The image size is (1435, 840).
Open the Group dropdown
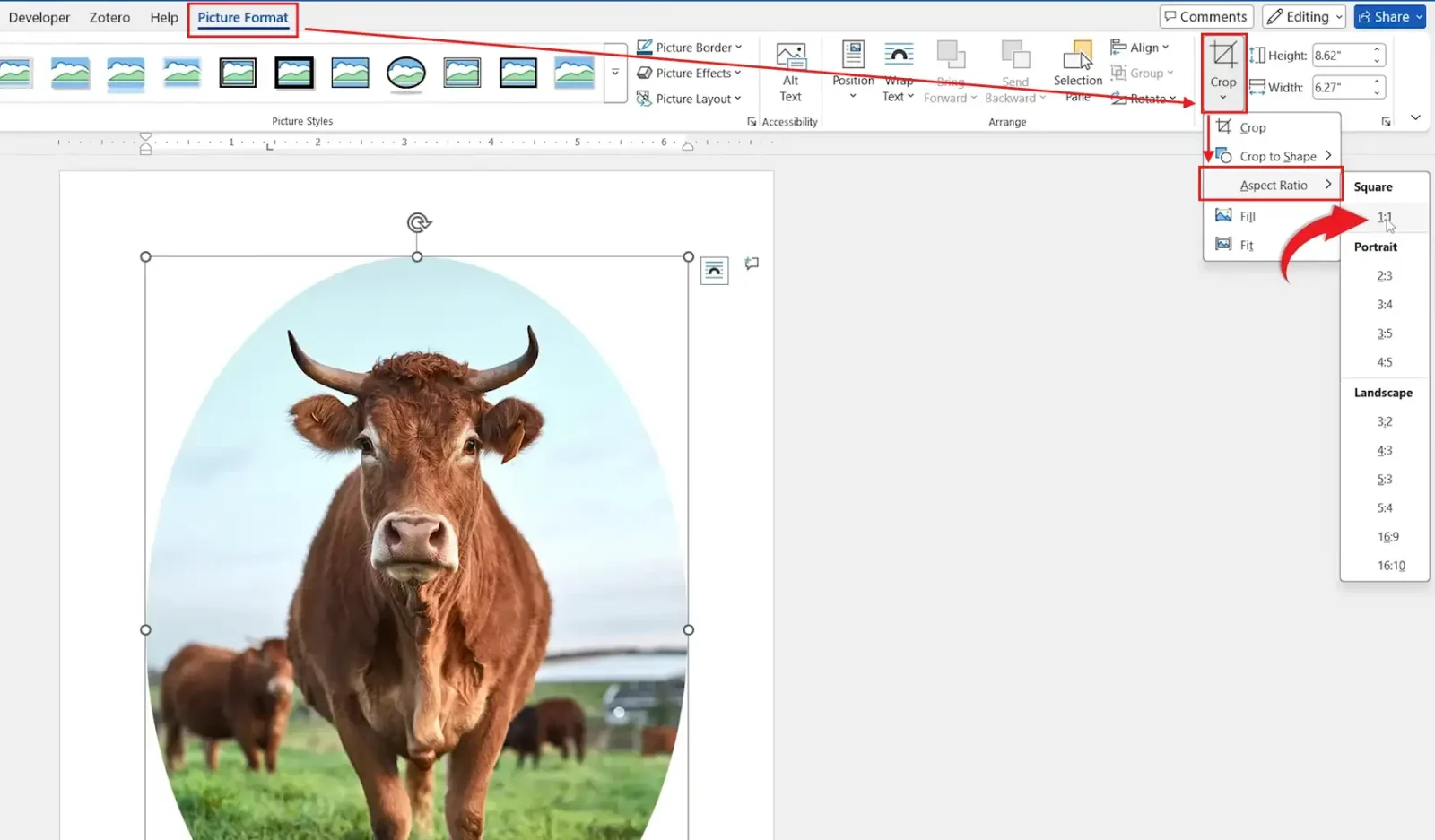tap(1143, 73)
